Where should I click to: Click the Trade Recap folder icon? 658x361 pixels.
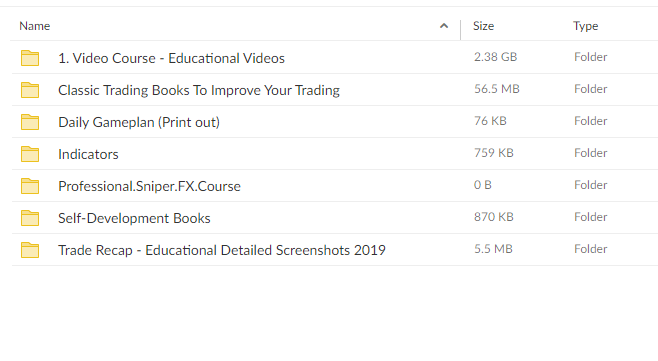click(30, 250)
